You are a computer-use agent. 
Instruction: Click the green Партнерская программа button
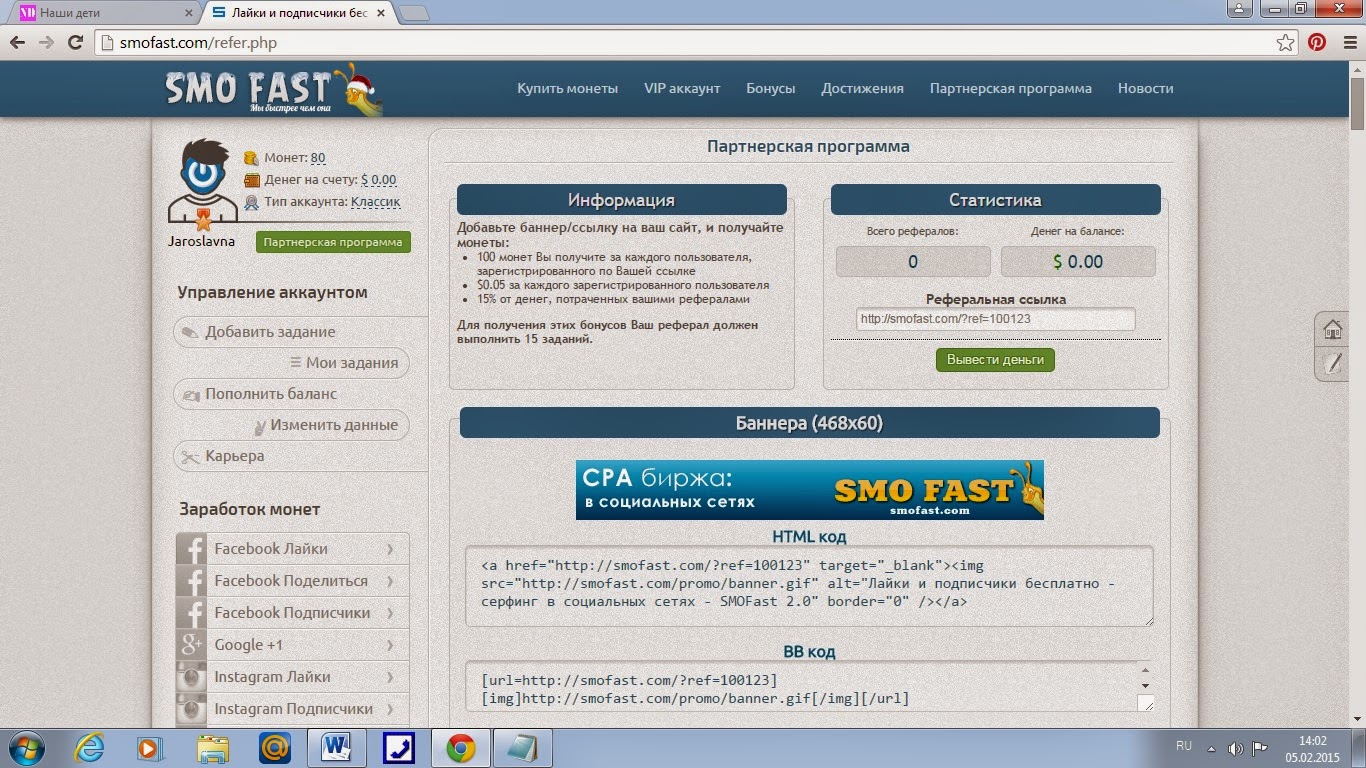(333, 242)
